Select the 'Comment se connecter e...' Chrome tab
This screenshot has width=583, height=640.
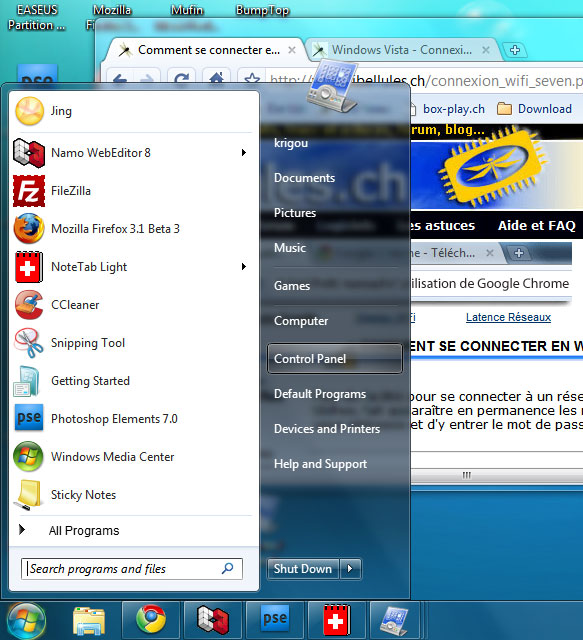pyautogui.click(x=204, y=50)
